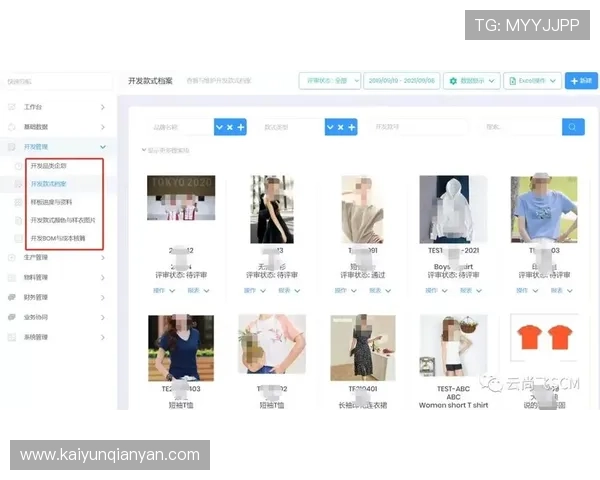Click the down-arrow icon in the 款式类型 filter
Screen dimensions: 600x480
click(x=330, y=127)
